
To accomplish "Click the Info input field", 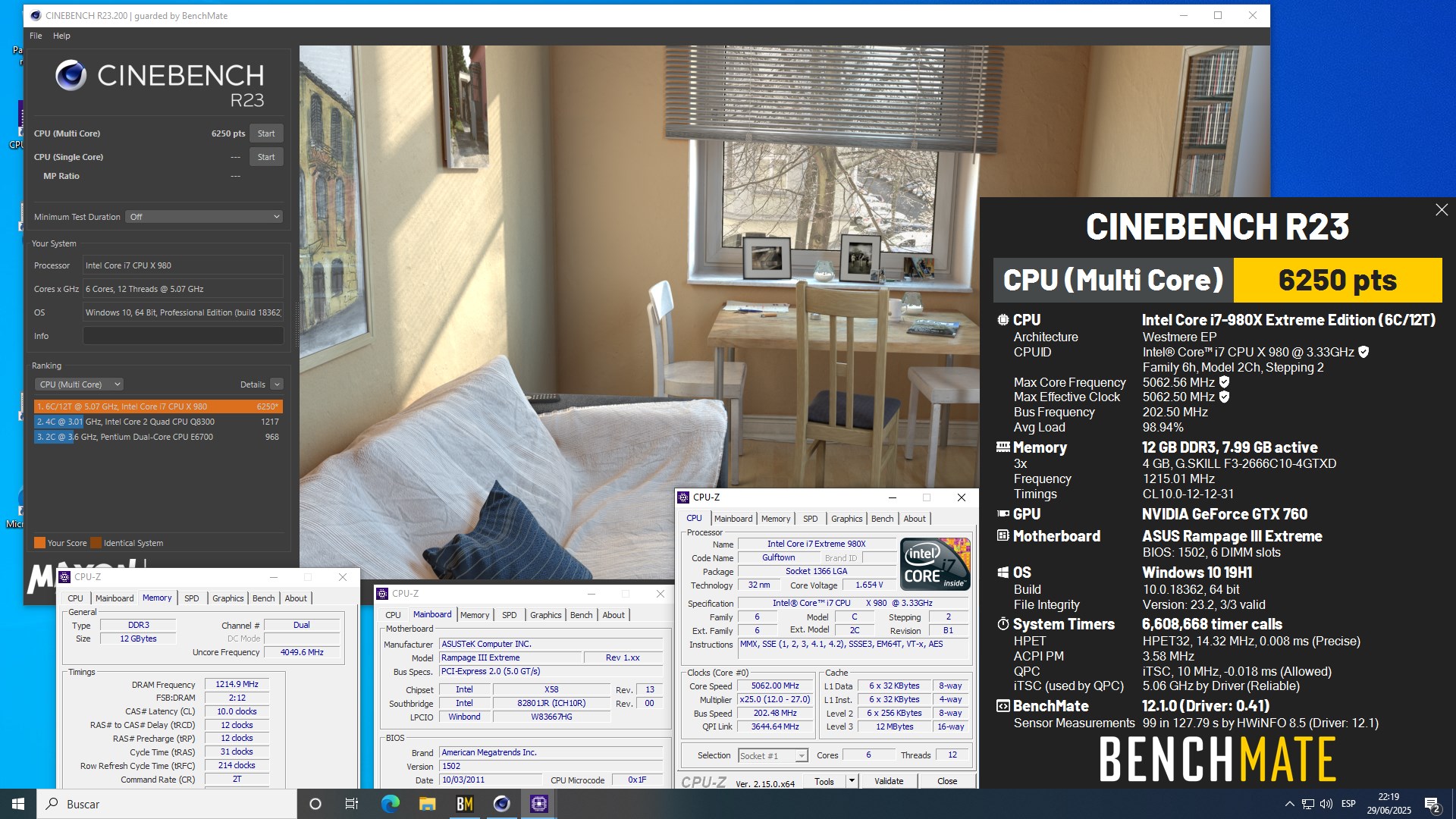I will click(183, 336).
